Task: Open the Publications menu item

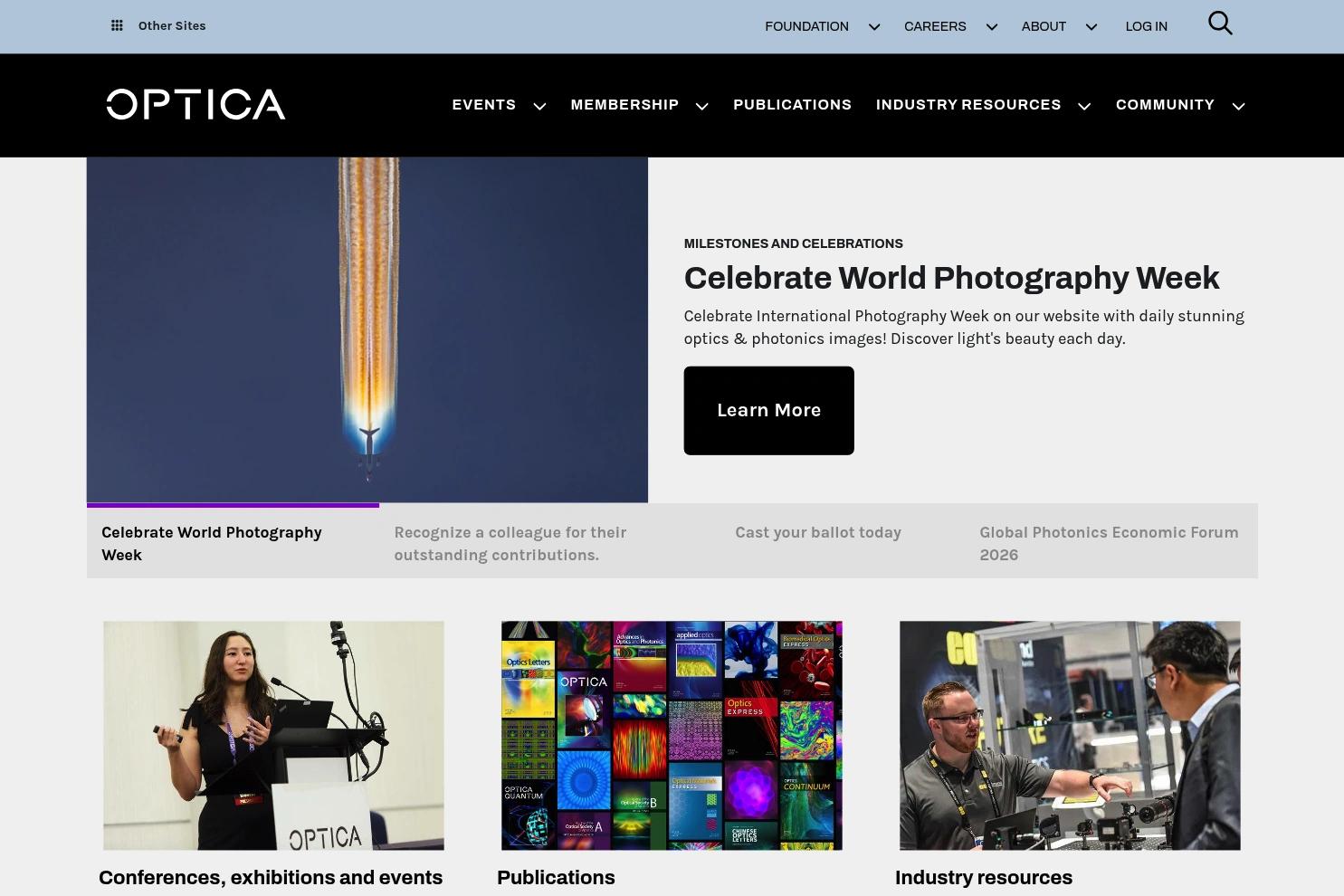Action: pos(792,105)
